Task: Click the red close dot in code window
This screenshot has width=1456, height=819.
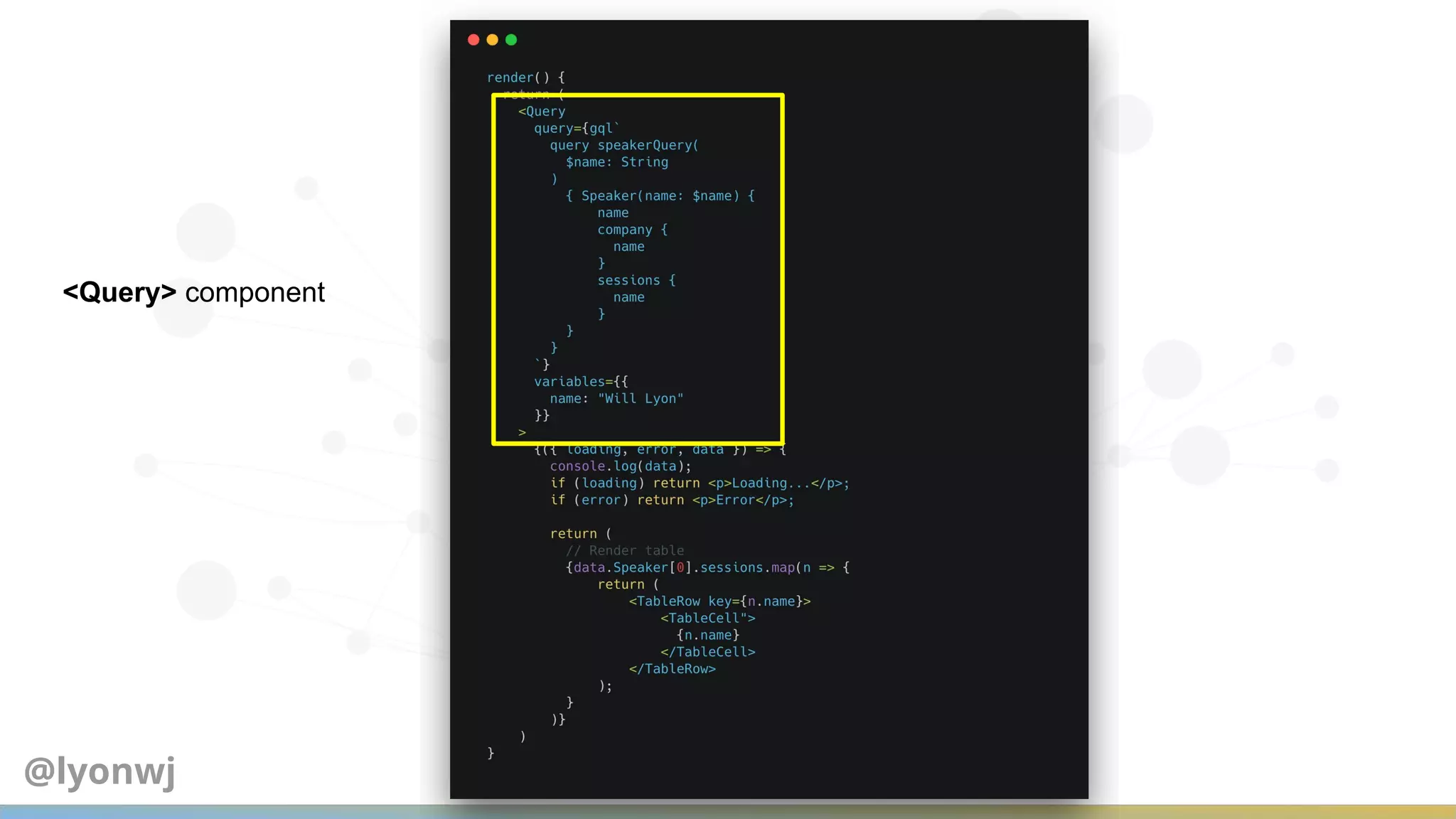Action: click(x=473, y=40)
